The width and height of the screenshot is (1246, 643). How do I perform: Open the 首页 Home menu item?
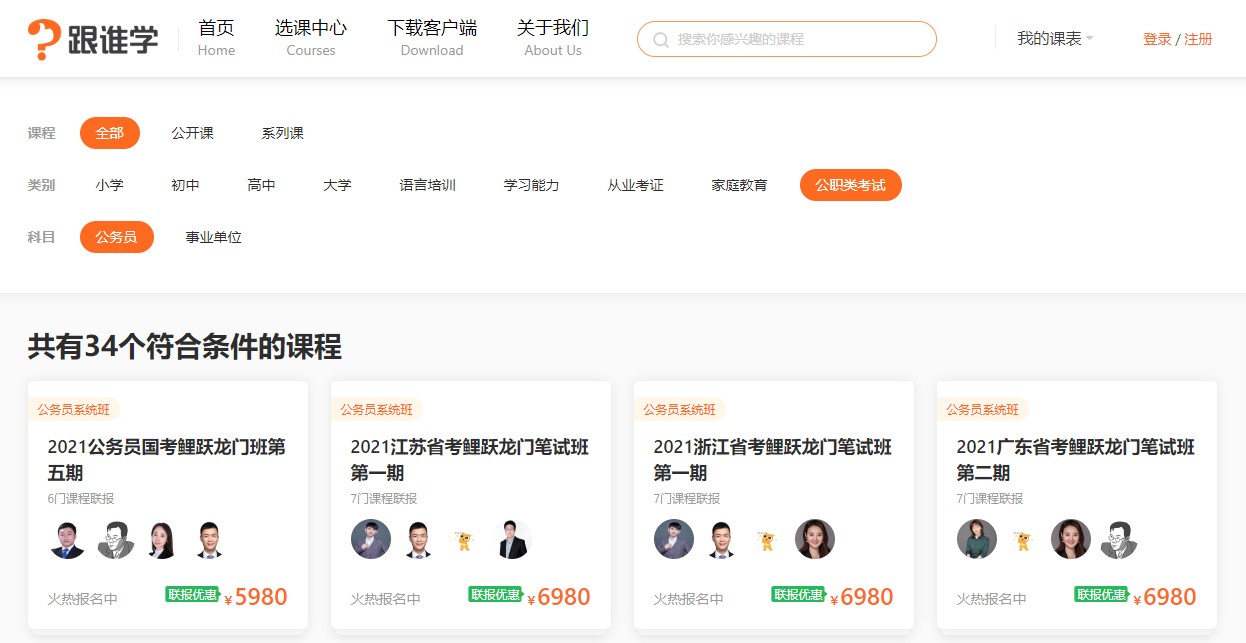216,37
